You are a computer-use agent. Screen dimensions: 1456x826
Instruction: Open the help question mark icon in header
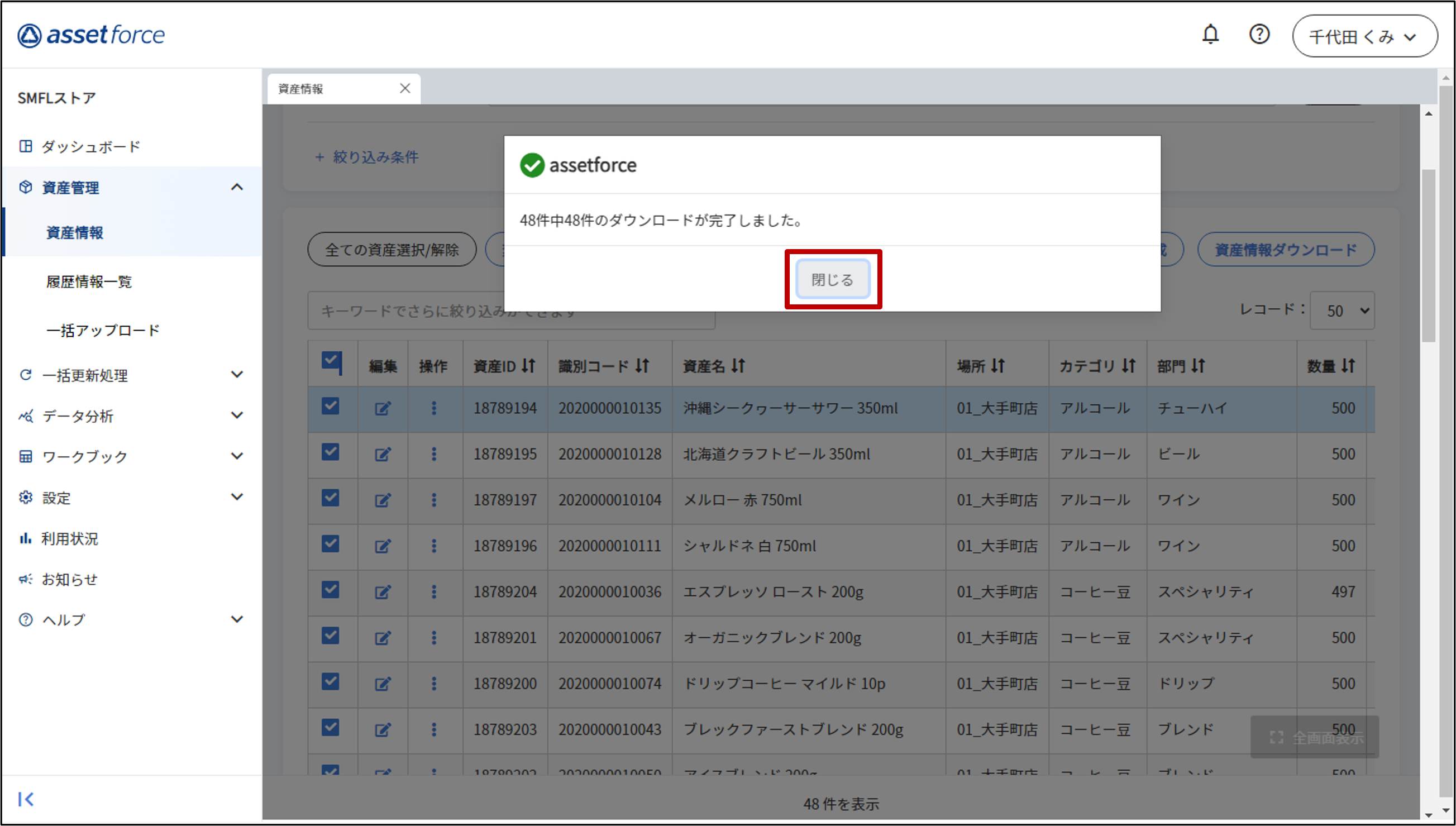pos(1259,35)
